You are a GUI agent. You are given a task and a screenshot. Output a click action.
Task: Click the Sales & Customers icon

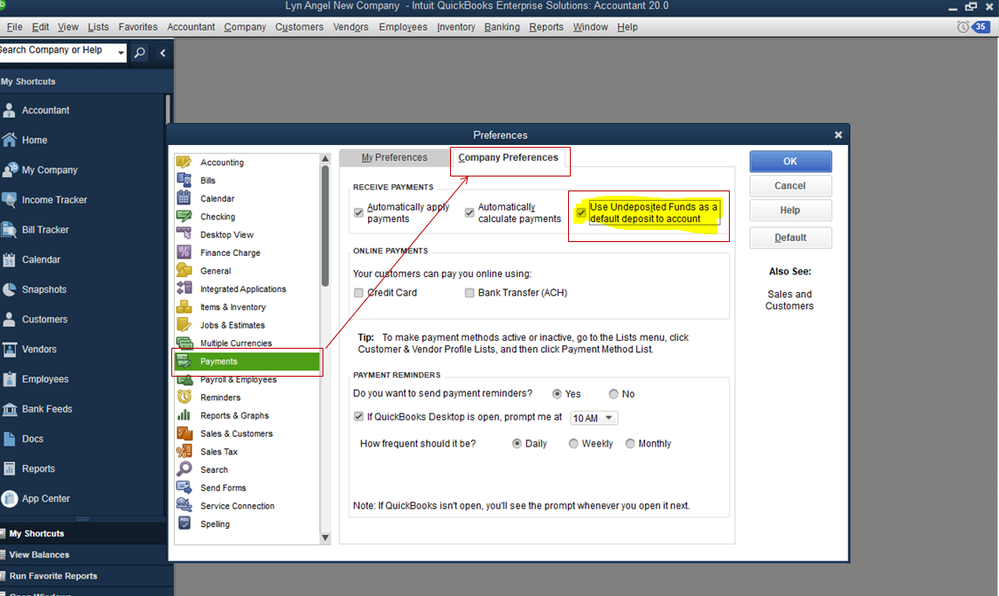click(184, 433)
